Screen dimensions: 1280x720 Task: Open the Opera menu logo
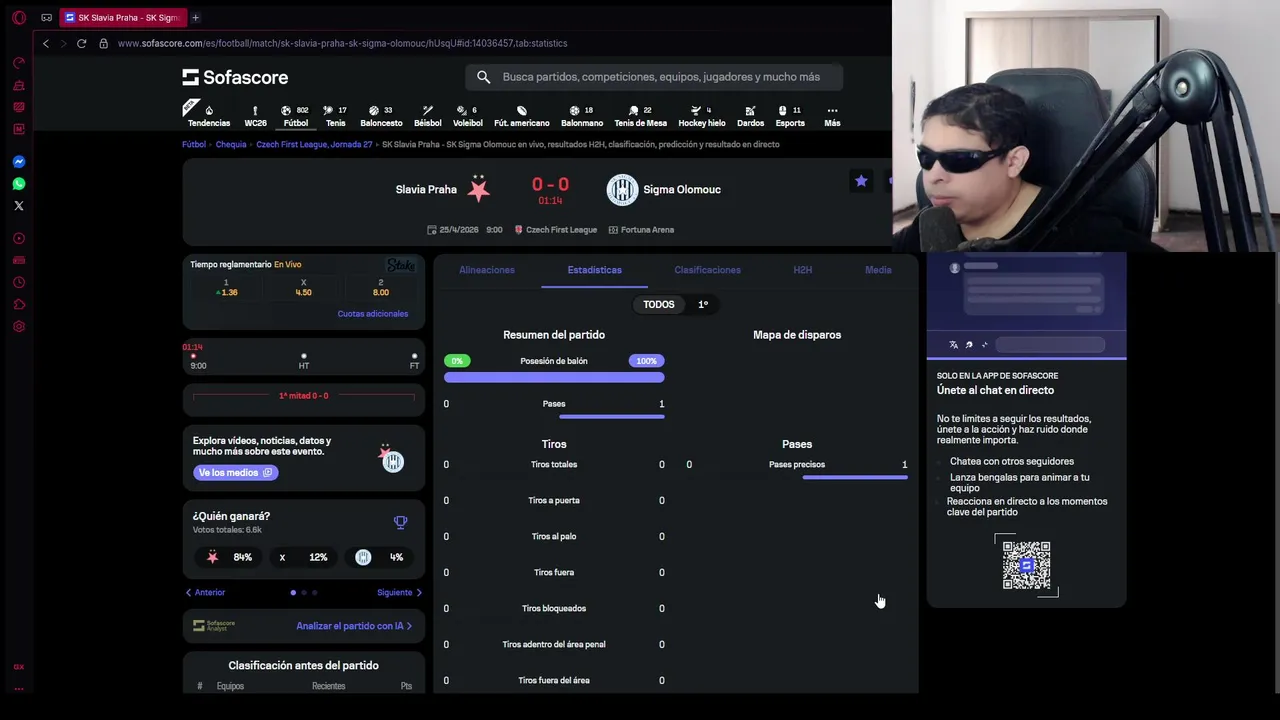[x=18, y=17]
